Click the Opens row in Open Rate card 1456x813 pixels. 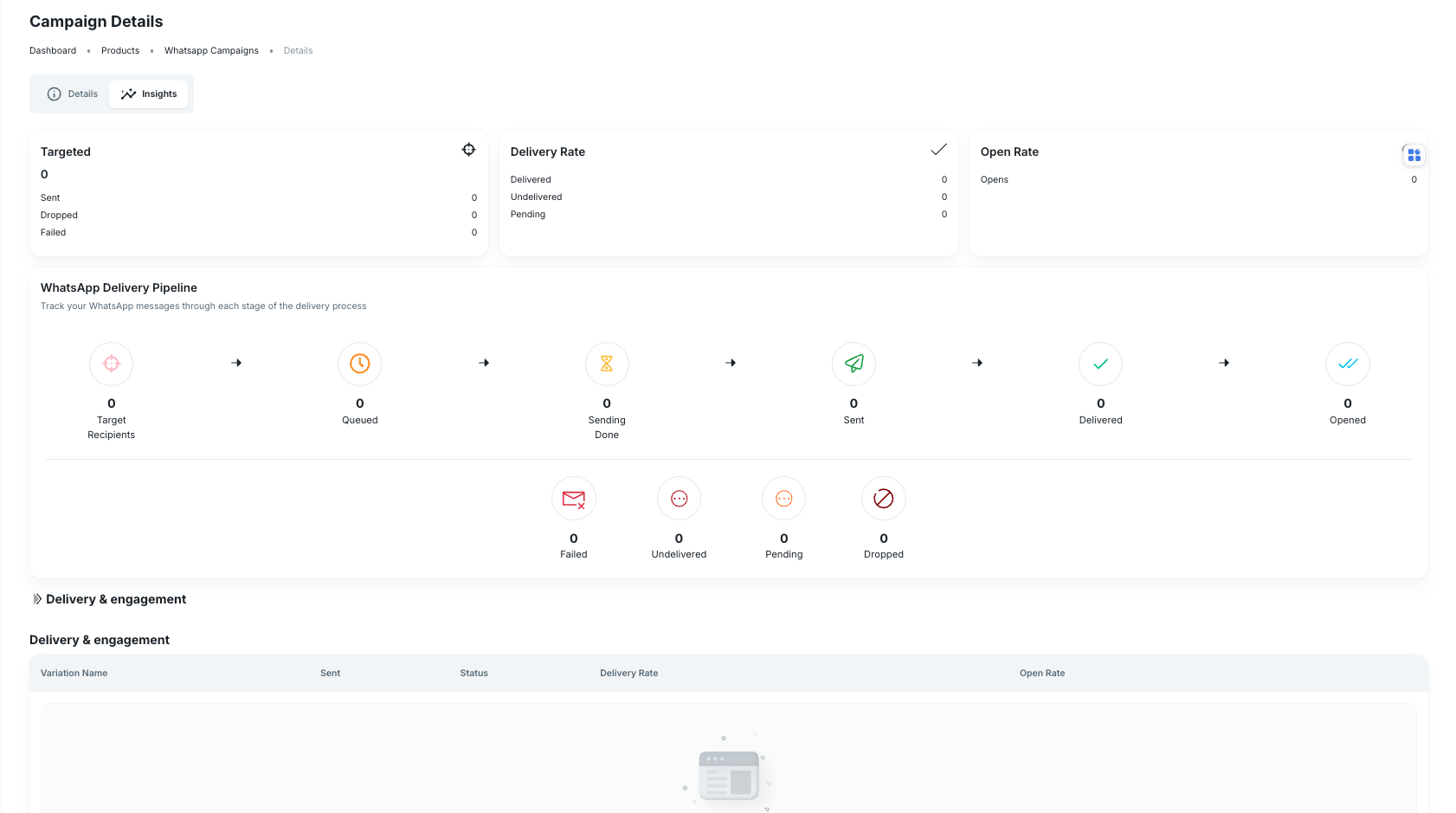[1198, 179]
